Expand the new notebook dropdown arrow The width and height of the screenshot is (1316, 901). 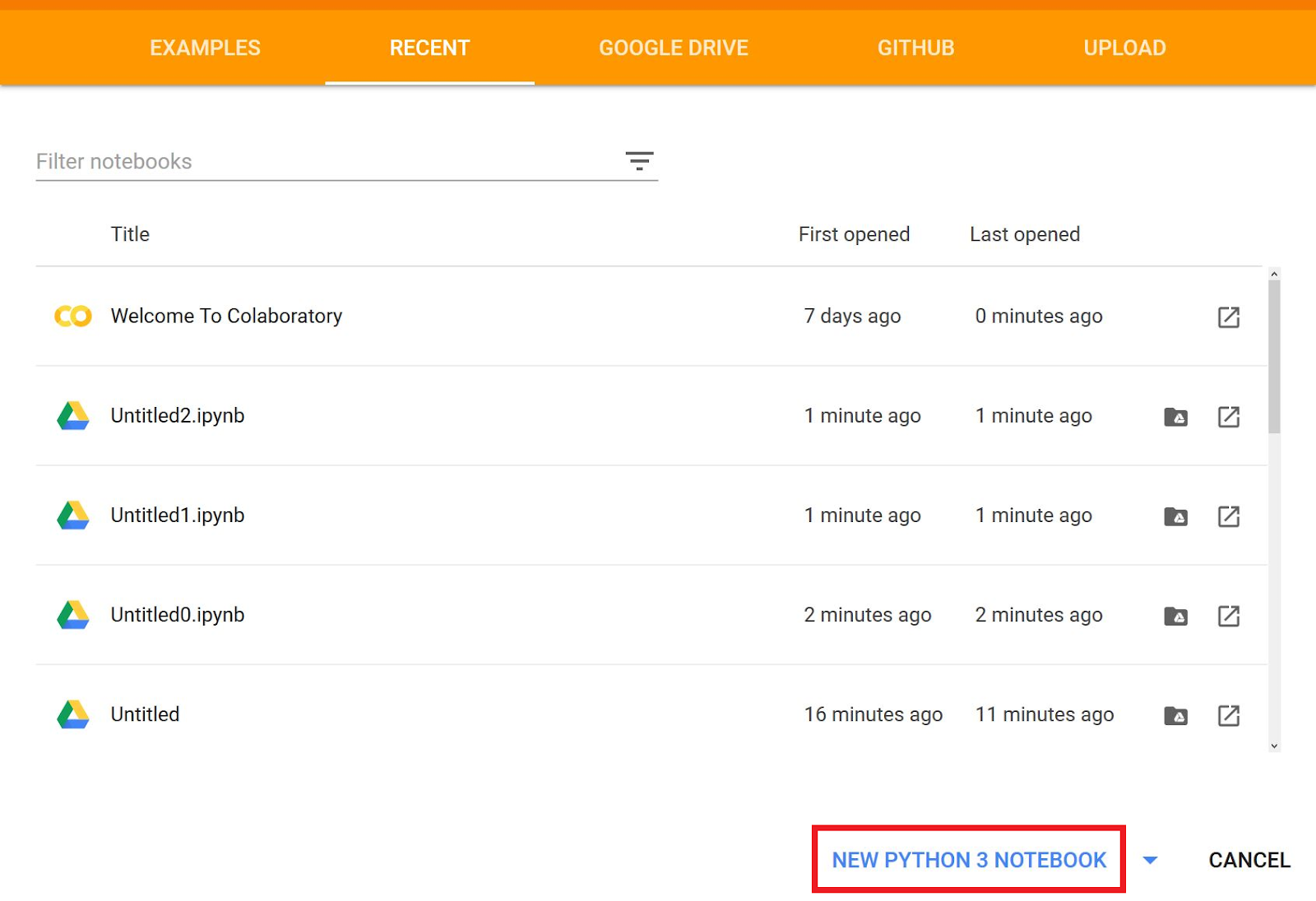pos(1151,860)
